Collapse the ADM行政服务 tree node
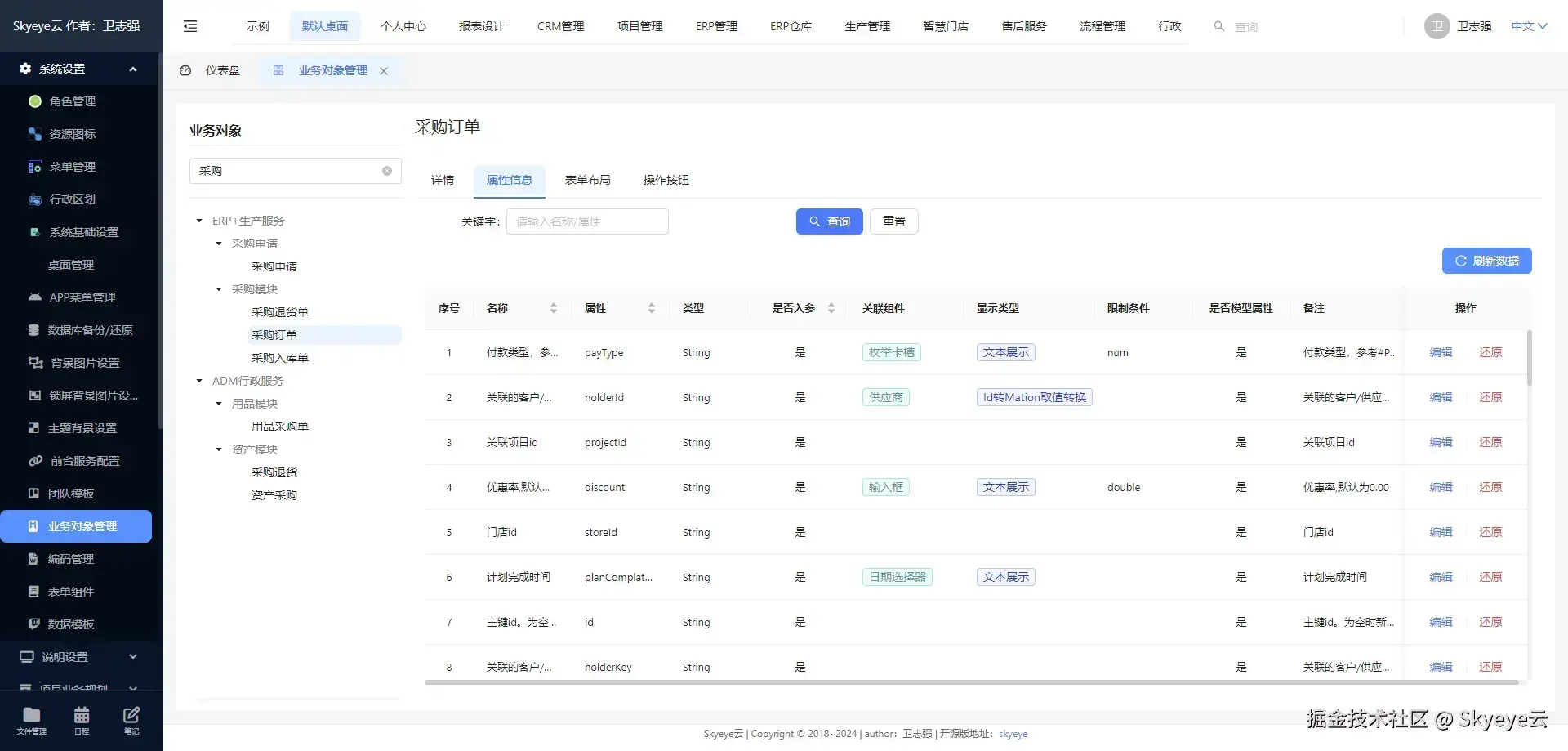Screen dimensions: 1568x751 point(199,381)
